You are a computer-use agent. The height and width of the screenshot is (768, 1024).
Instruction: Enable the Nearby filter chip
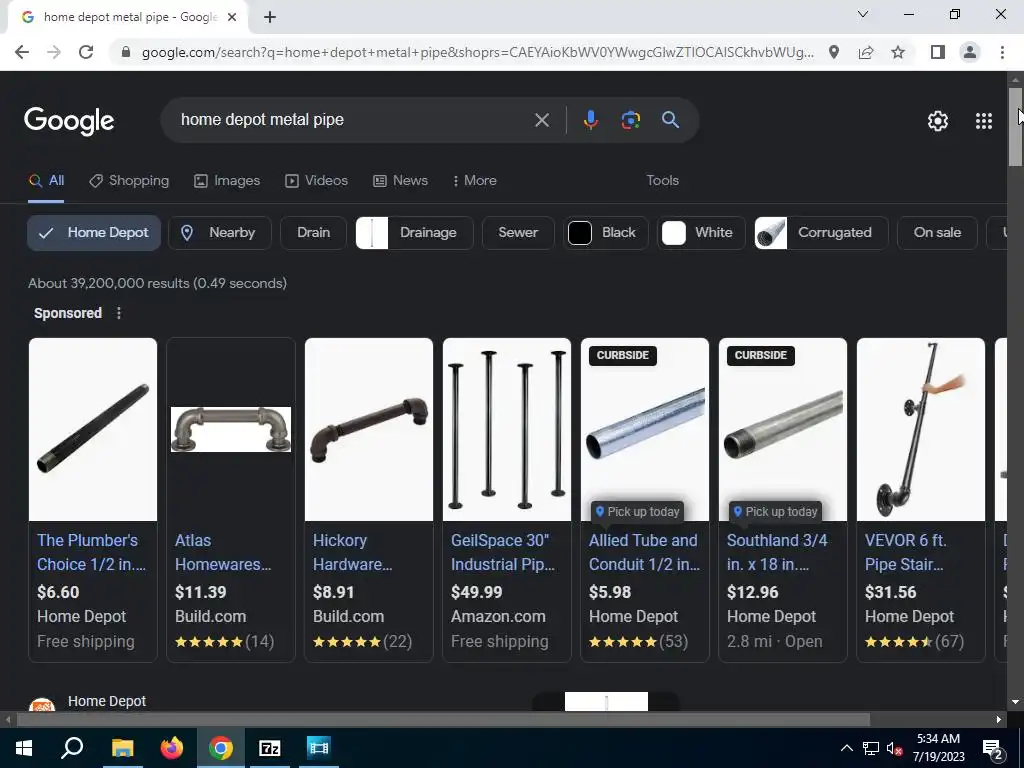220,233
